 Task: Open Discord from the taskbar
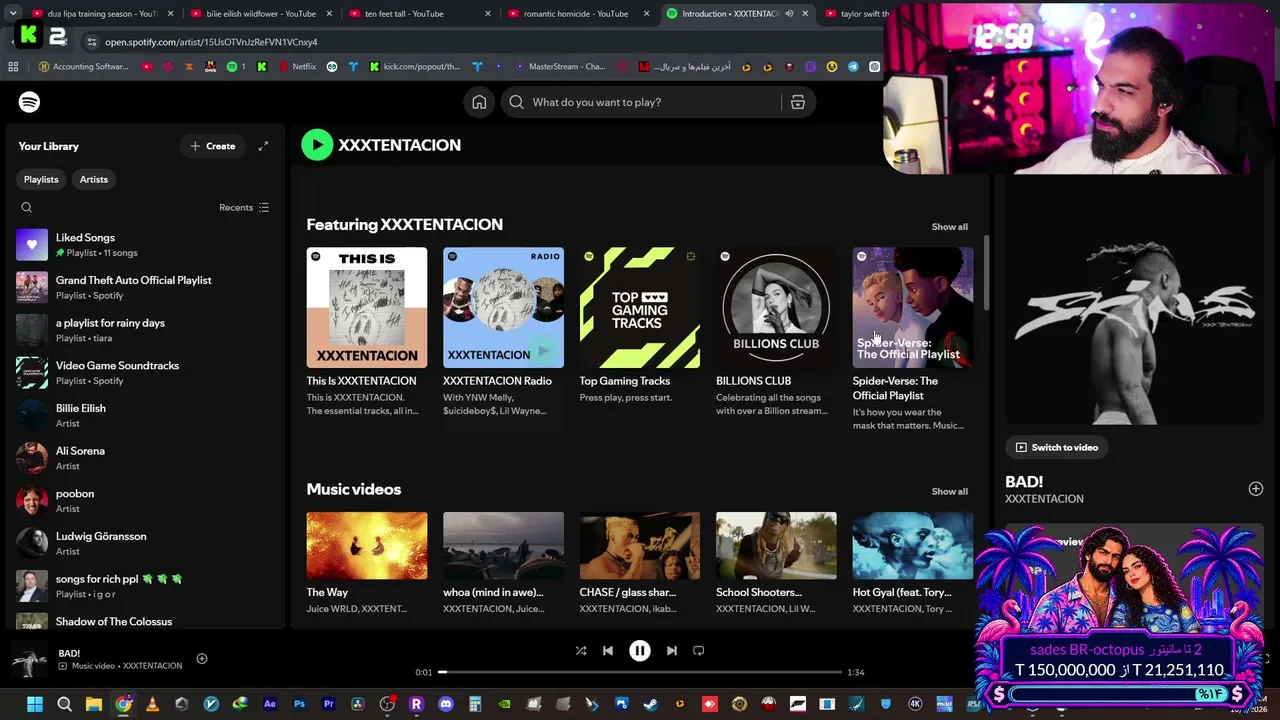[446, 704]
